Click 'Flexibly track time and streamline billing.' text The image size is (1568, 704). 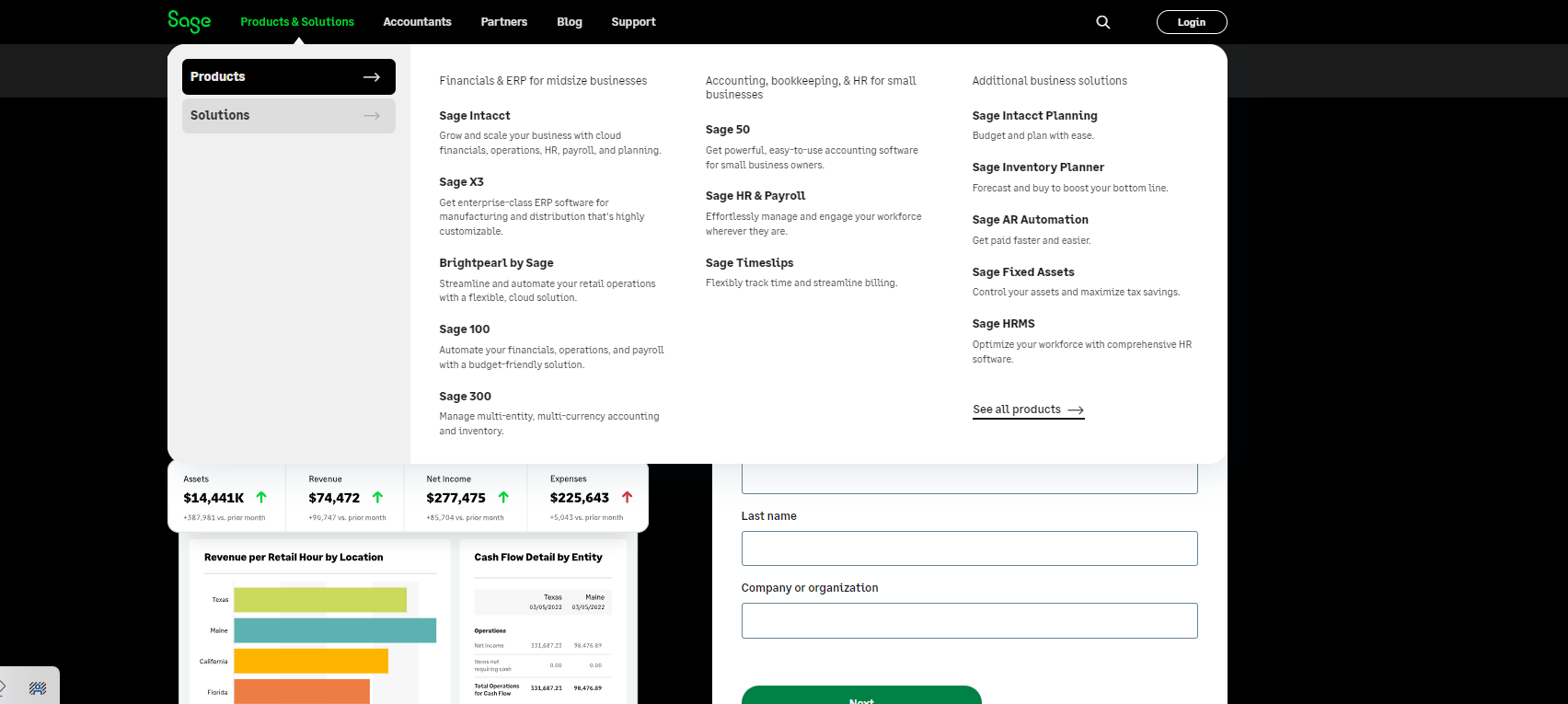[x=801, y=283]
